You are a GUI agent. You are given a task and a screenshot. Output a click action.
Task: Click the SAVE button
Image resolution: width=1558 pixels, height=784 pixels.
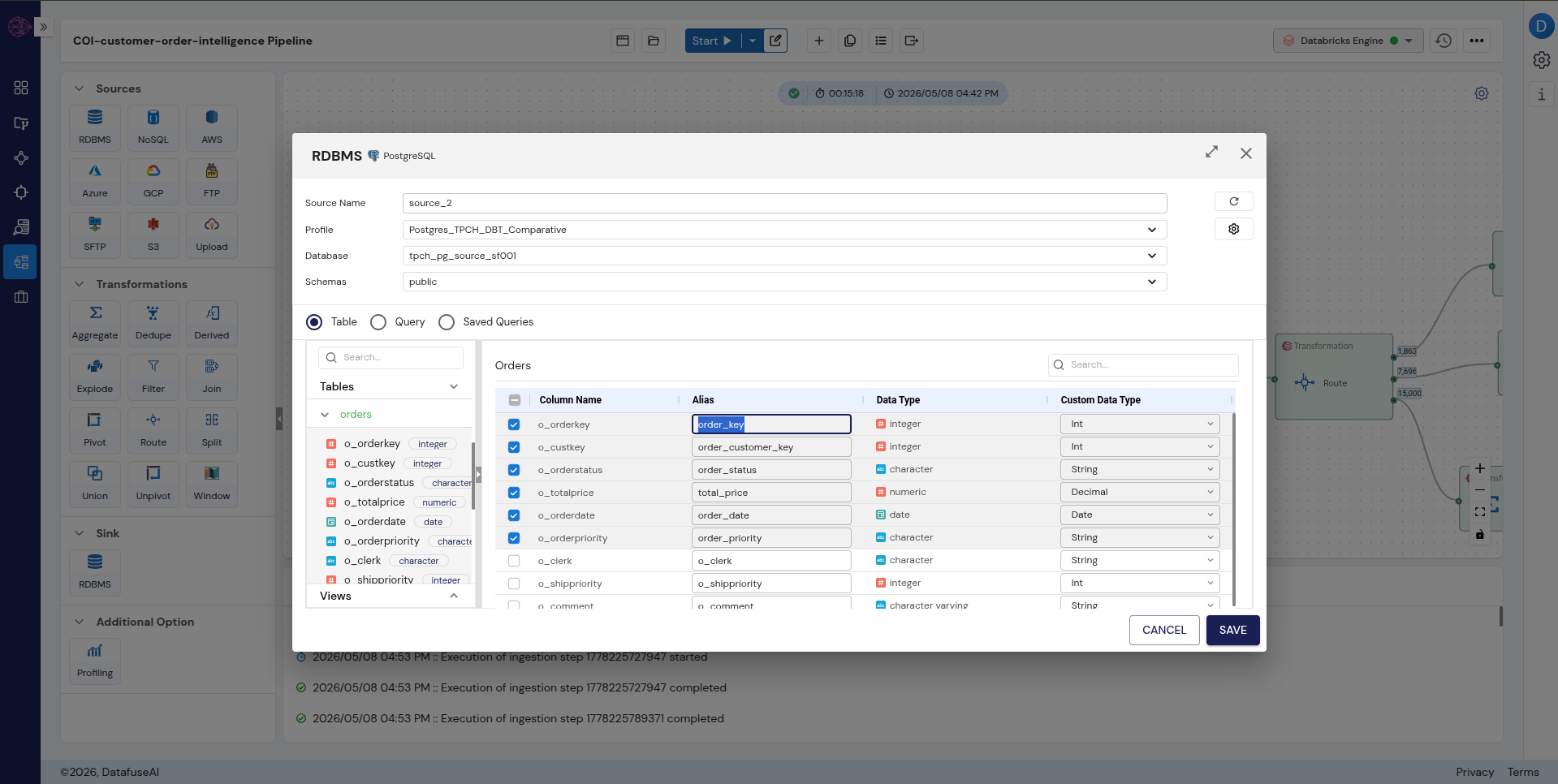(1232, 630)
